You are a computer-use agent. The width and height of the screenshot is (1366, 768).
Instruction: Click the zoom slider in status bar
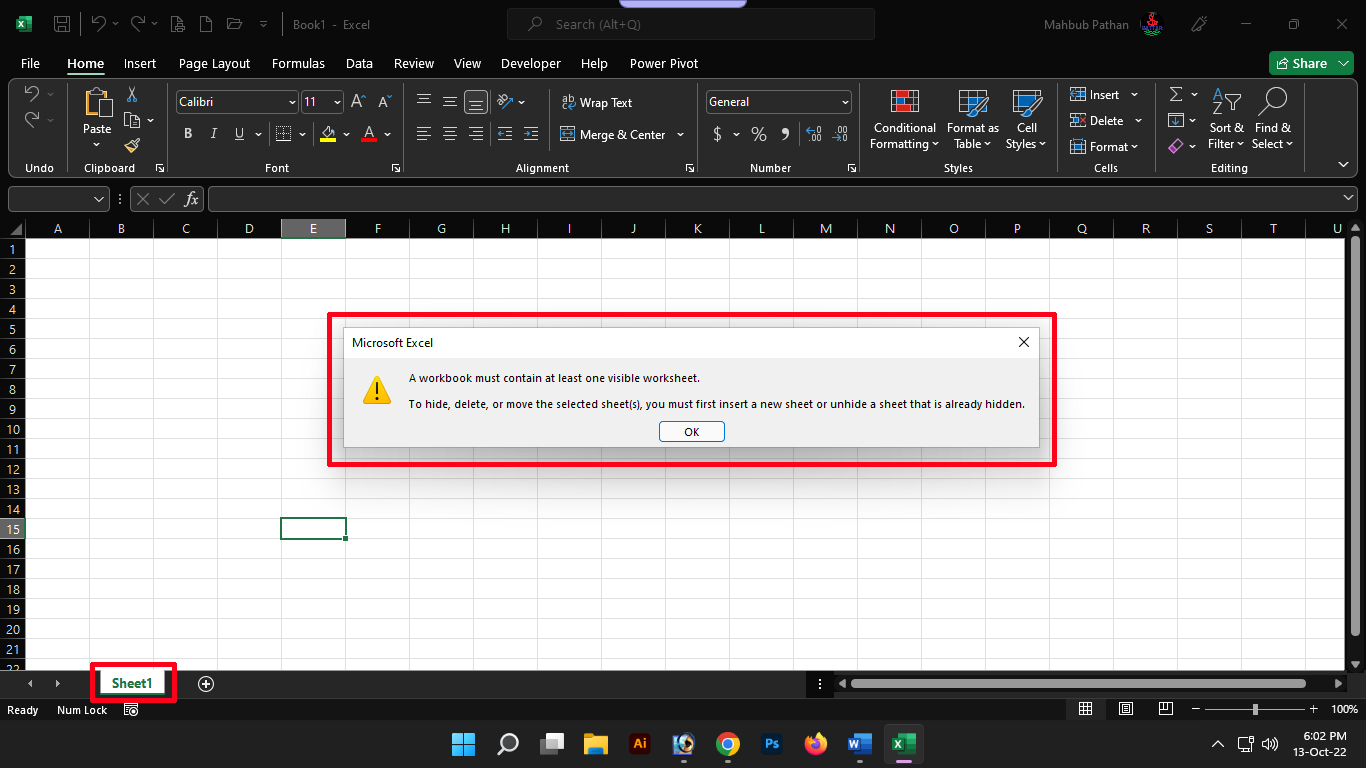tap(1255, 710)
